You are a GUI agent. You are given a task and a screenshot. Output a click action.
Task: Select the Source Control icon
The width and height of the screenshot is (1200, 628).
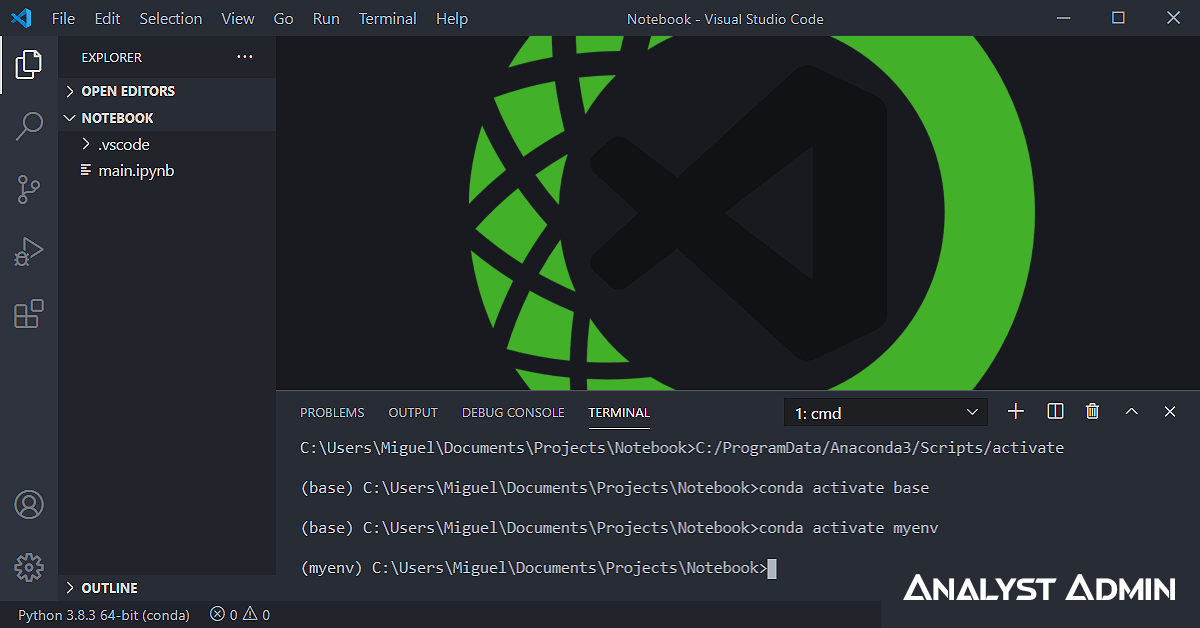[29, 189]
